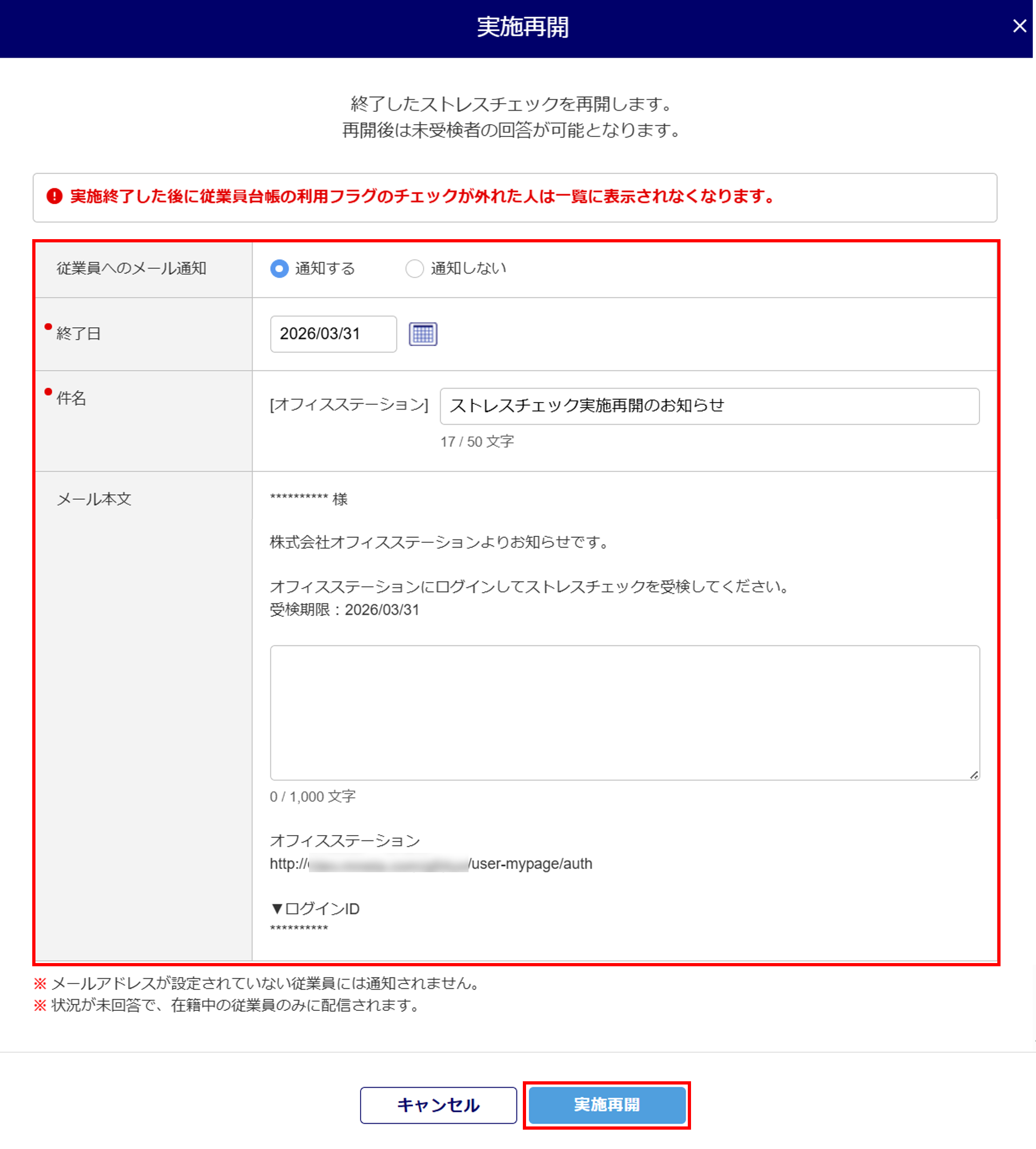Click the 実施再開 dialog title

[x=522, y=27]
